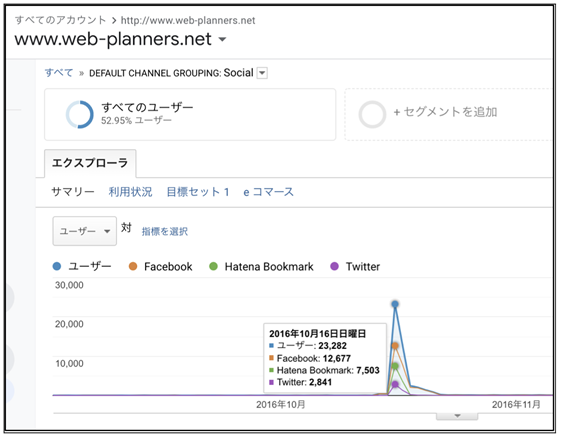The height and width of the screenshot is (439, 562).
Task: Click the purple Twitter legend dot
Action: (x=334, y=266)
